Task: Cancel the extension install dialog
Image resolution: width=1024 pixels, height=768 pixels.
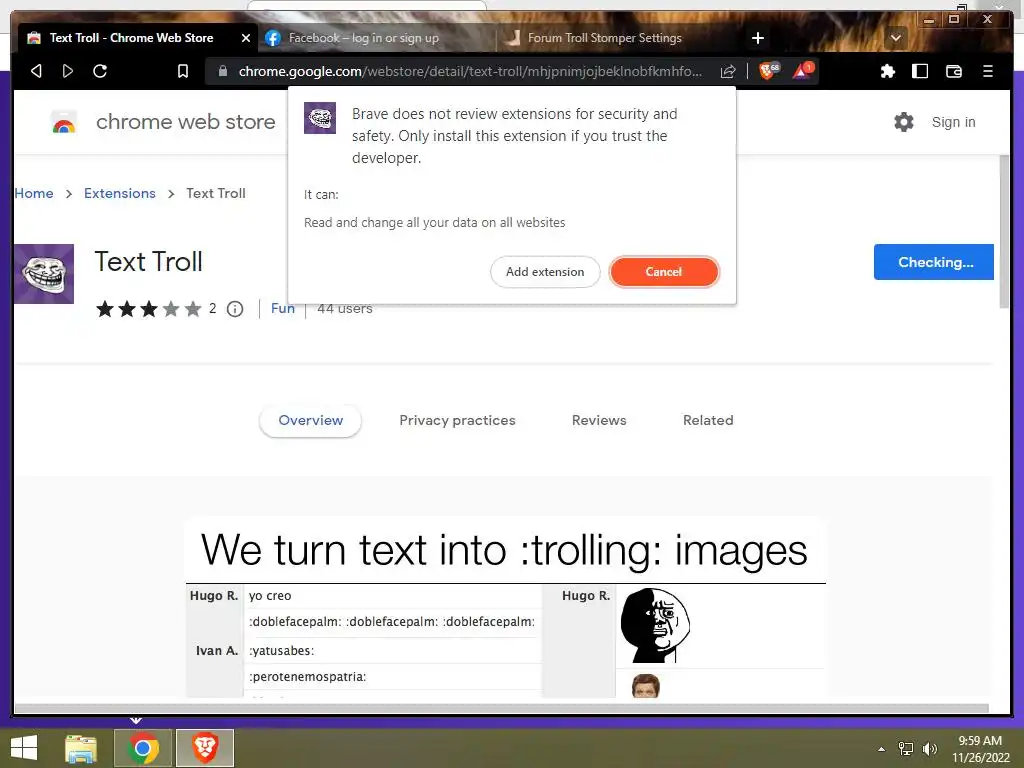Action: pos(664,272)
